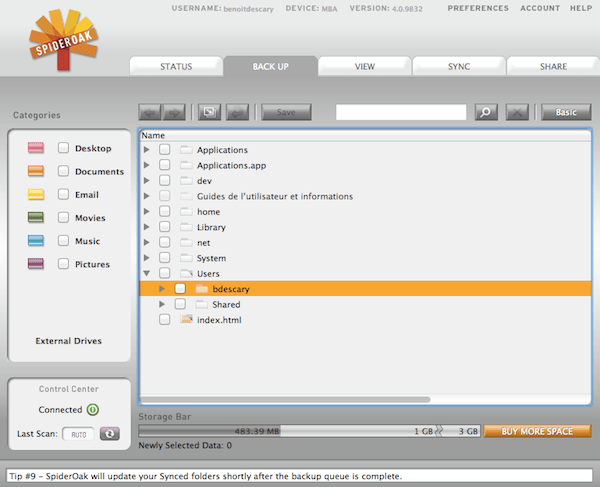Click the index.html file icon
Image resolution: width=600 pixels, height=487 pixels.
(x=186, y=320)
